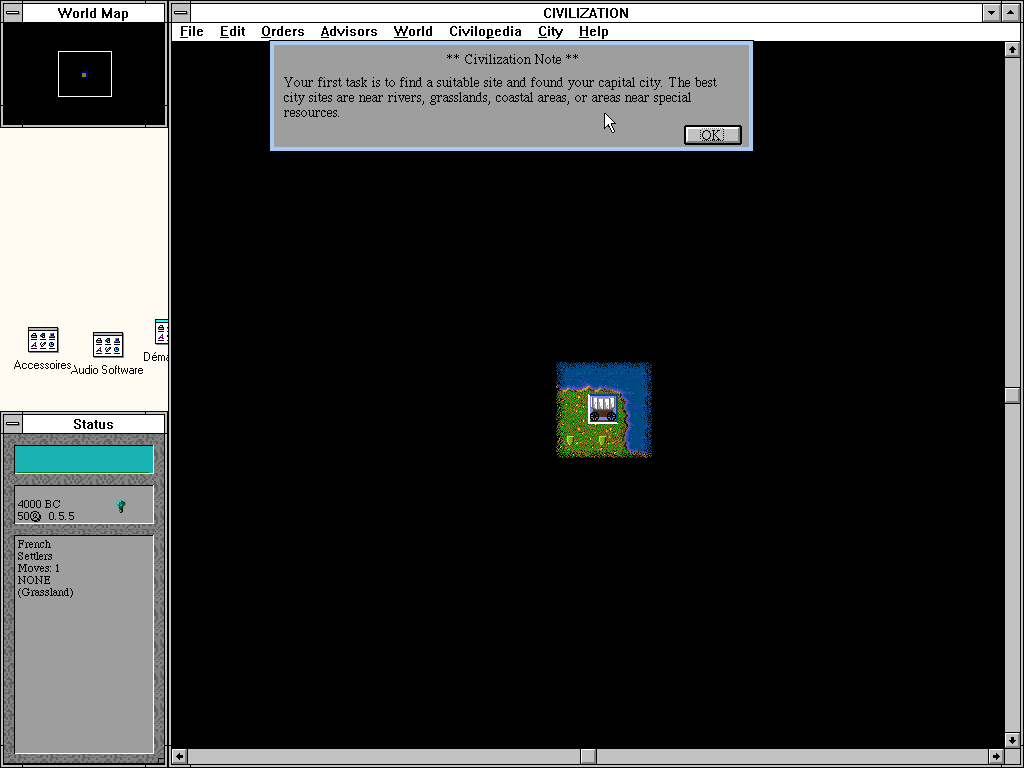The height and width of the screenshot is (768, 1024).
Task: Click the ocean tile north of the Settlers
Action: click(603, 378)
